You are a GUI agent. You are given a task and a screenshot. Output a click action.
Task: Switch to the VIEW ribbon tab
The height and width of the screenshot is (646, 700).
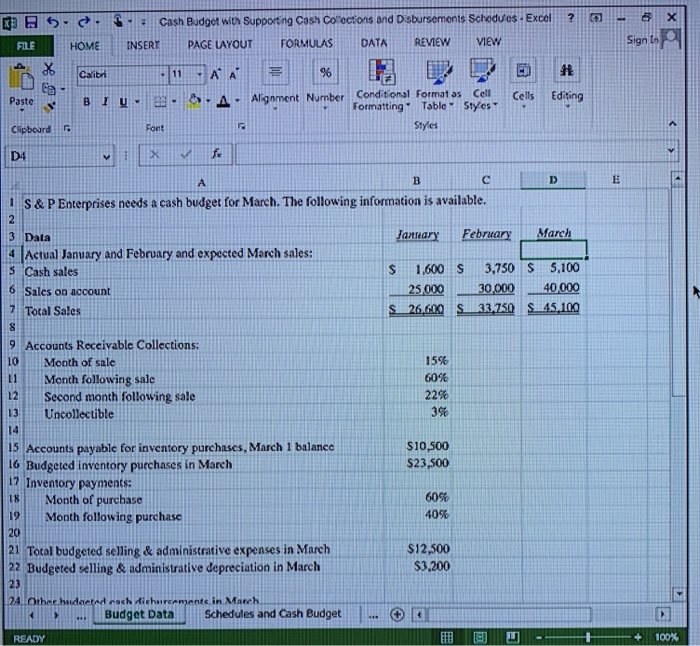[488, 42]
